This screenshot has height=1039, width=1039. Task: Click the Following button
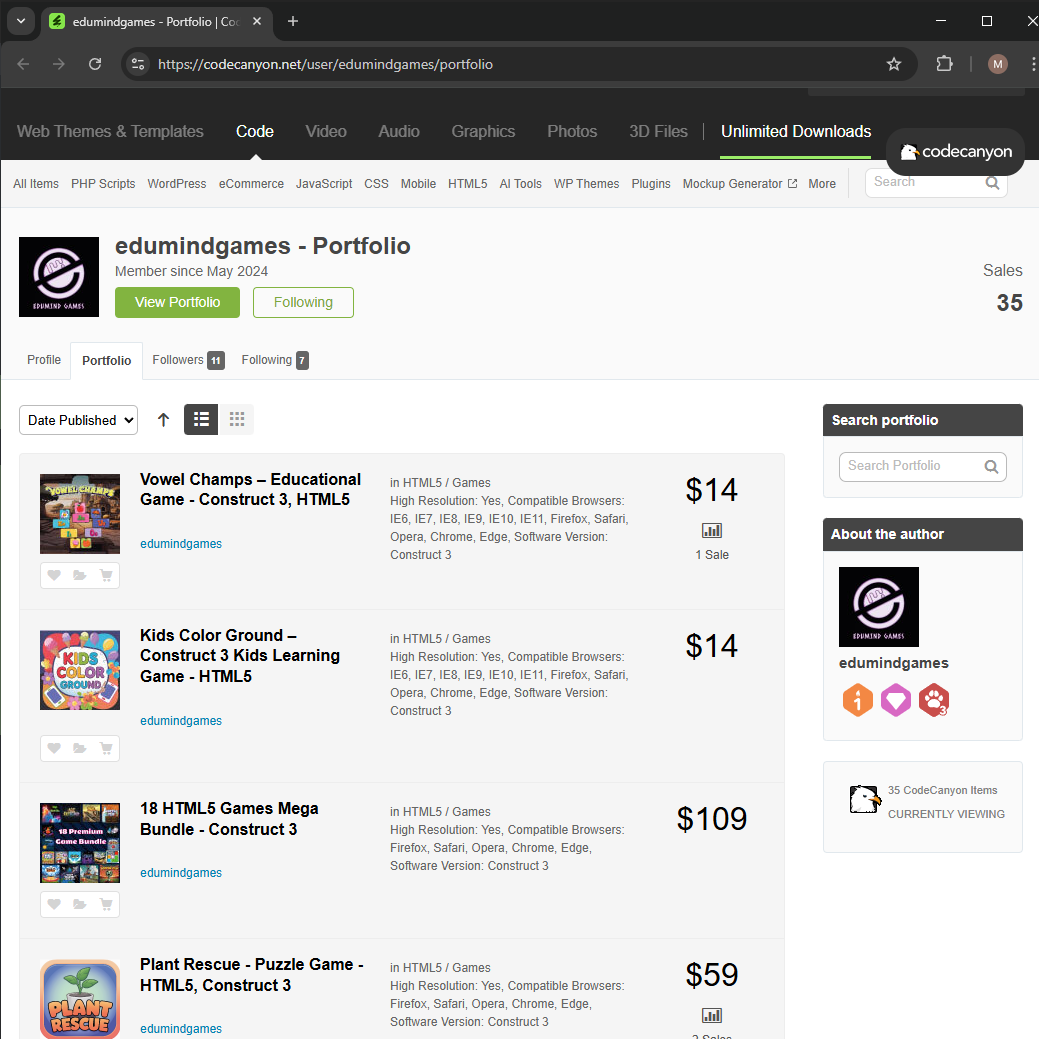tap(303, 302)
